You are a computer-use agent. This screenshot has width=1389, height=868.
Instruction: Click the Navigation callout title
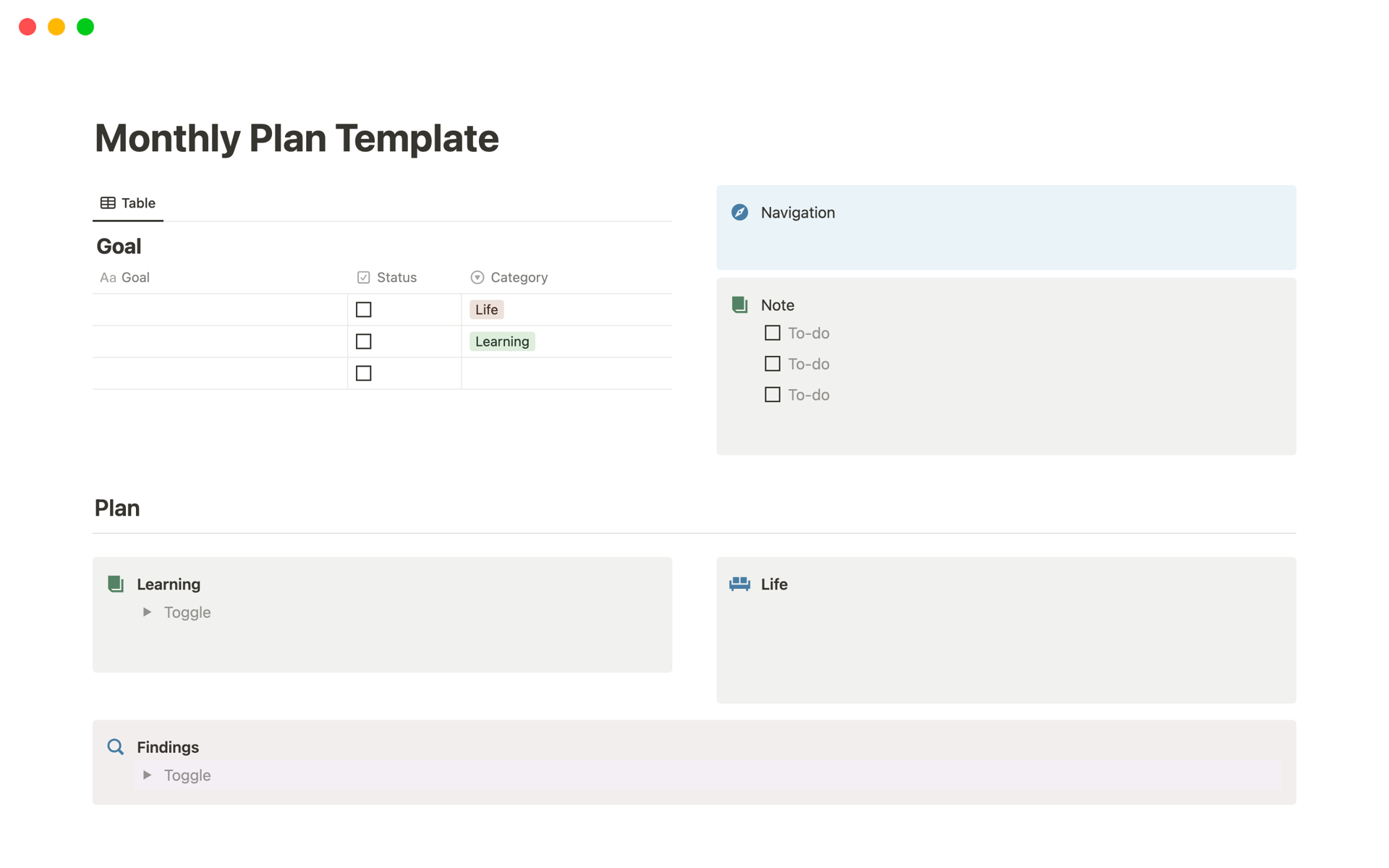[798, 213]
